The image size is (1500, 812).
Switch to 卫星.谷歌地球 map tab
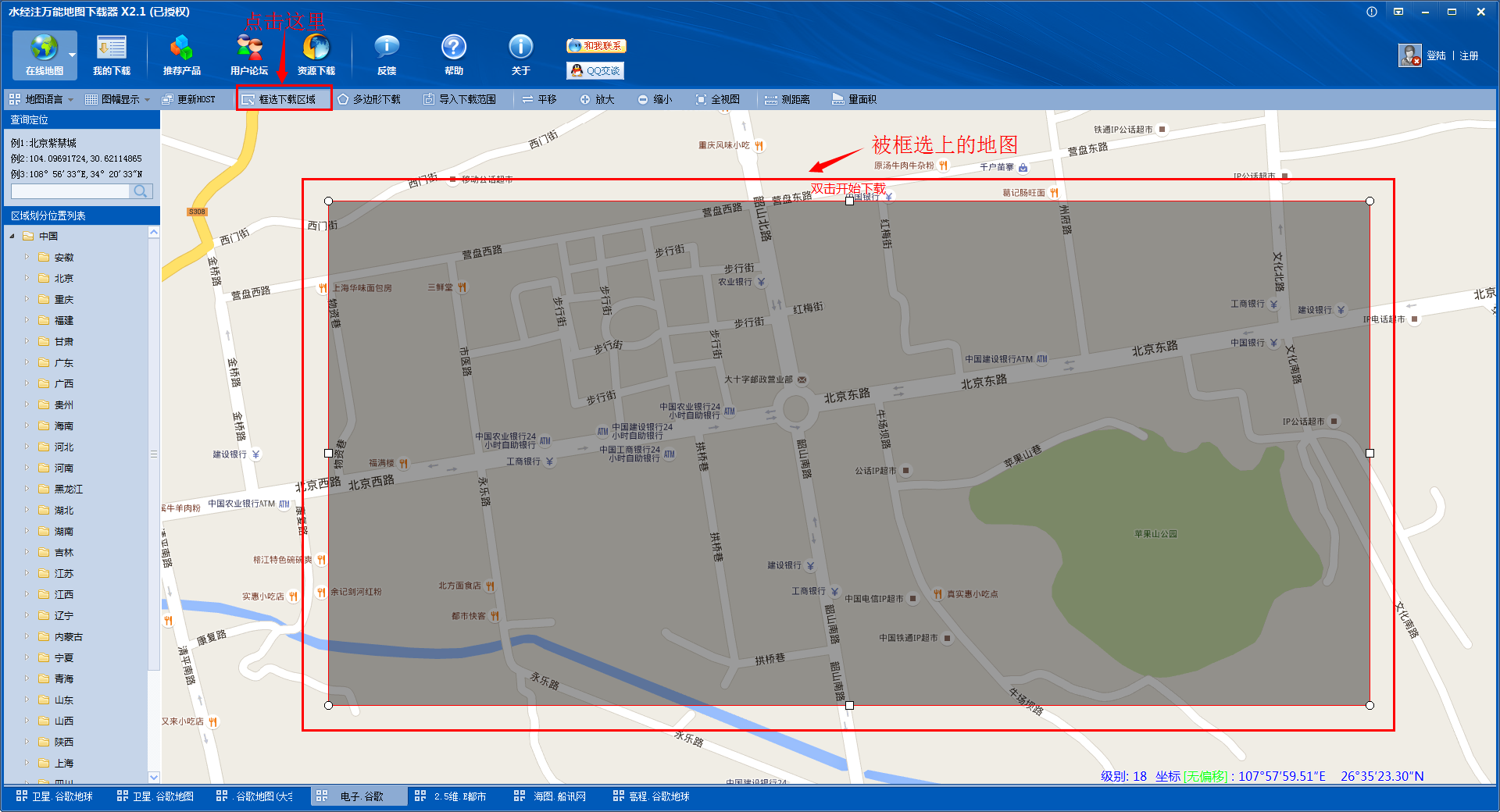[x=55, y=796]
